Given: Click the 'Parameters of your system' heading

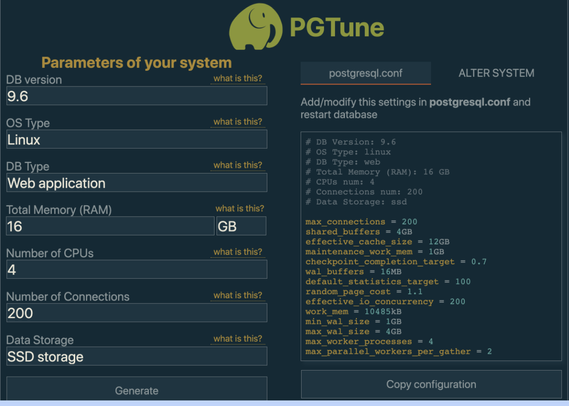Looking at the screenshot, I should click(x=136, y=63).
